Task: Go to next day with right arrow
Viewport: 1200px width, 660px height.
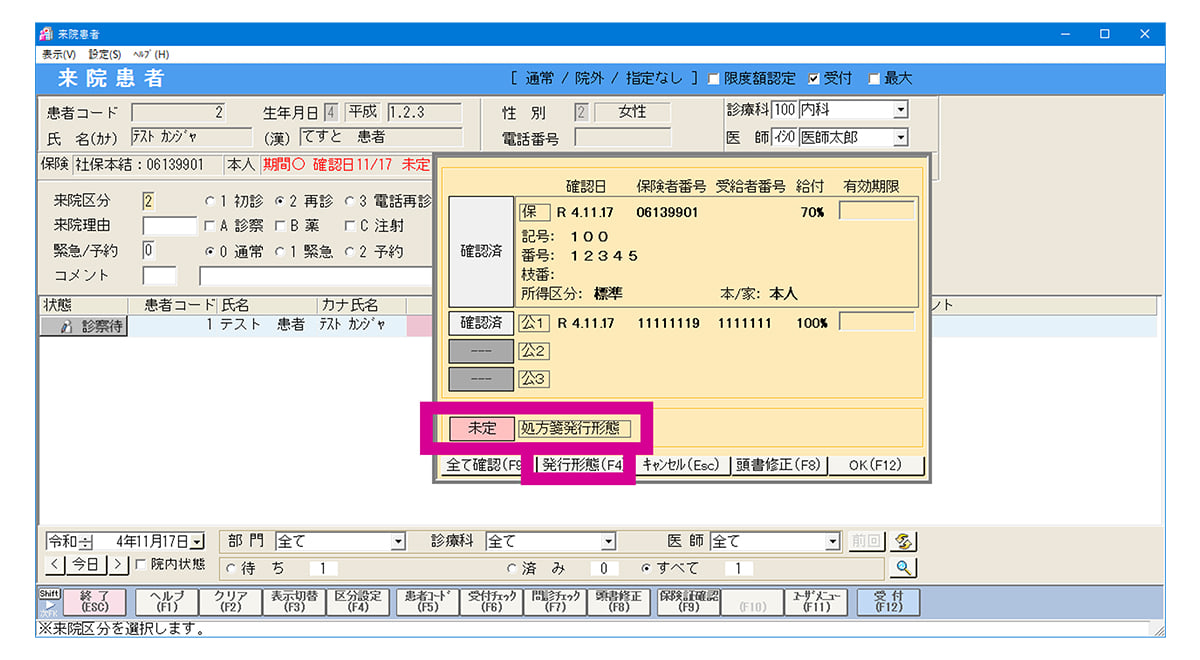Action: point(119,565)
